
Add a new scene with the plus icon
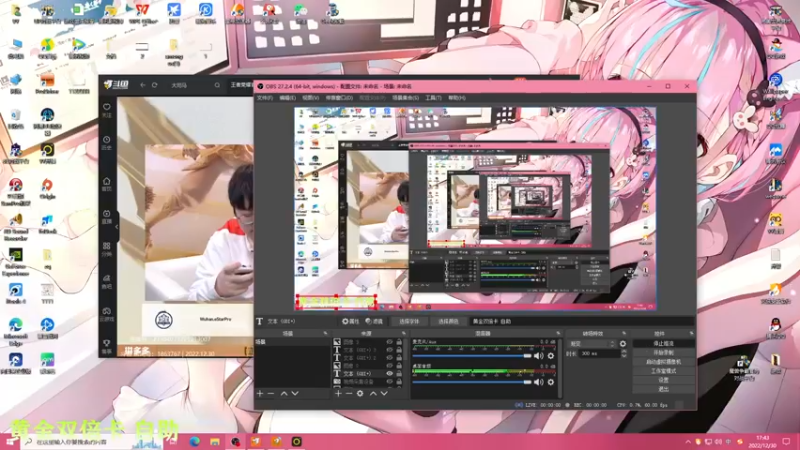click(x=260, y=393)
